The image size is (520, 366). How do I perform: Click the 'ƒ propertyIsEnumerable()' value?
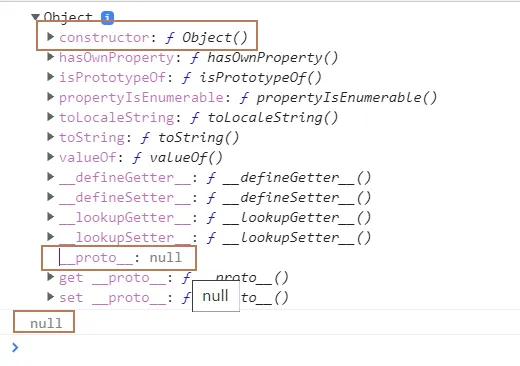click(x=338, y=98)
